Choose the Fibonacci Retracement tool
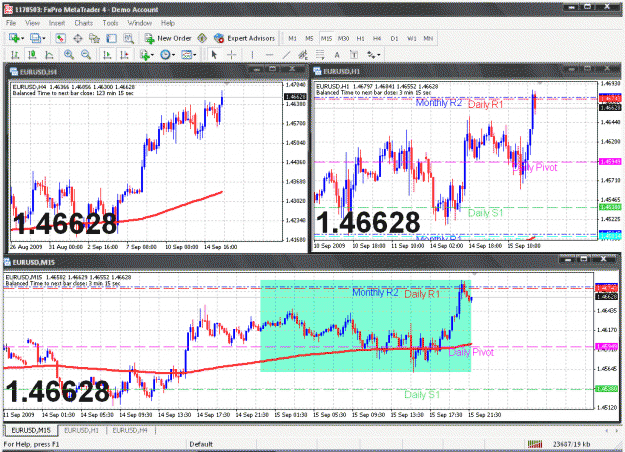This screenshot has width=625, height=452. click(x=320, y=55)
